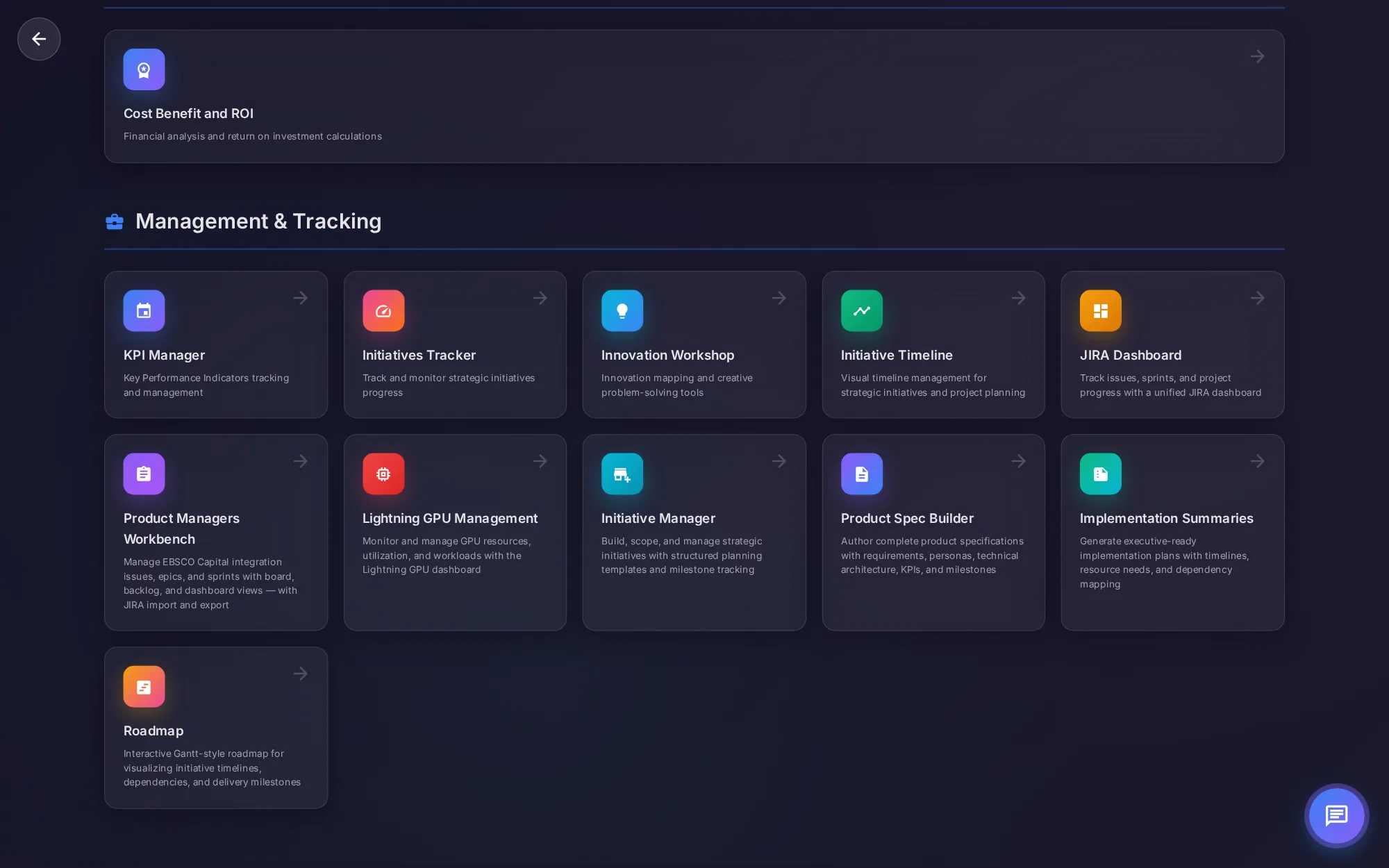Image resolution: width=1389 pixels, height=868 pixels.
Task: Click the Management & Tracking section heading
Action: pyautogui.click(x=258, y=221)
